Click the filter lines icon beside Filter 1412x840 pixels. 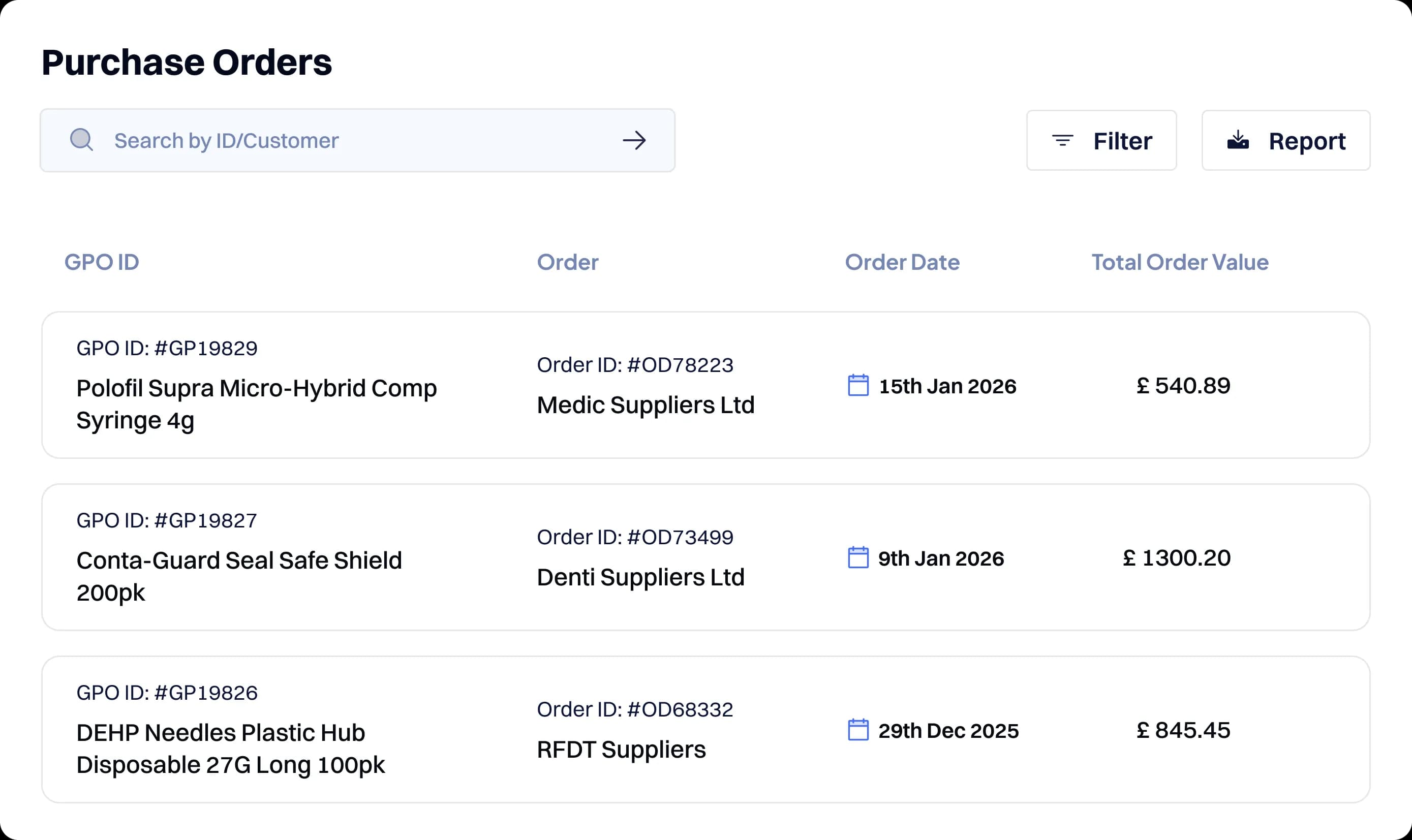pyautogui.click(x=1063, y=140)
